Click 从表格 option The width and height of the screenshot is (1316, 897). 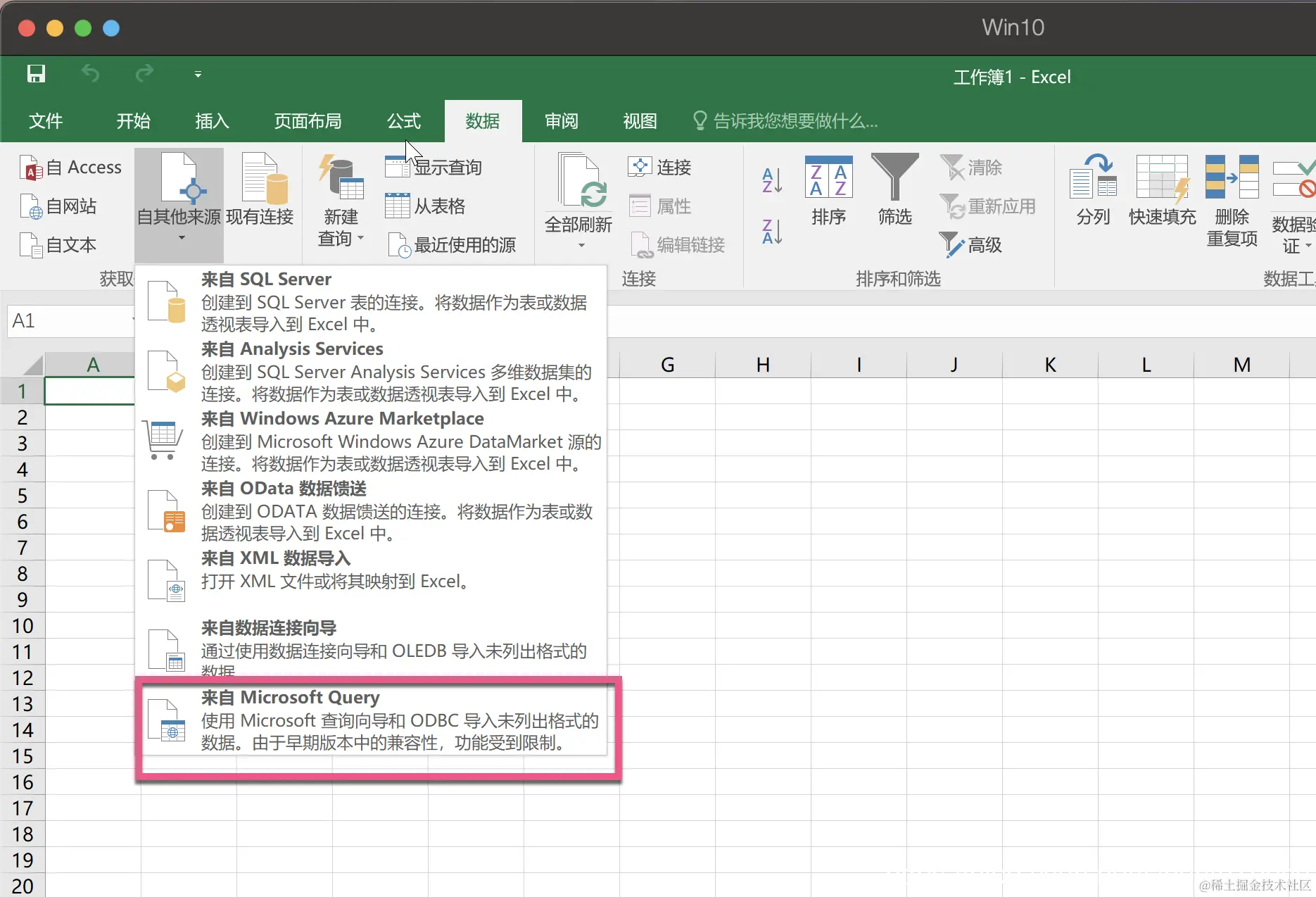[426, 206]
